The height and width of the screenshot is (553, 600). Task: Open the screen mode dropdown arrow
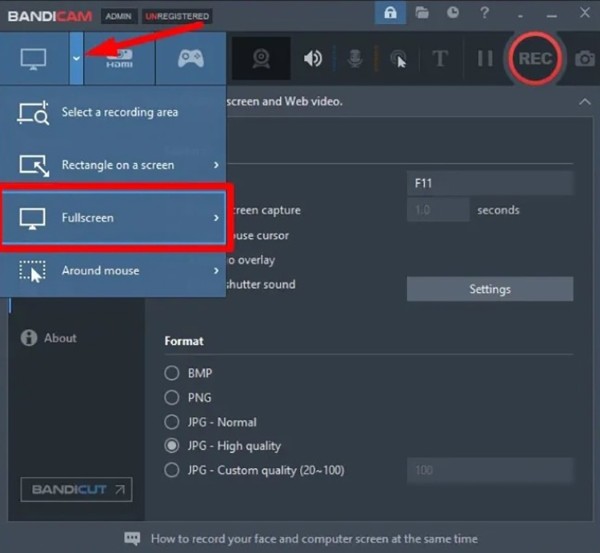pos(77,58)
